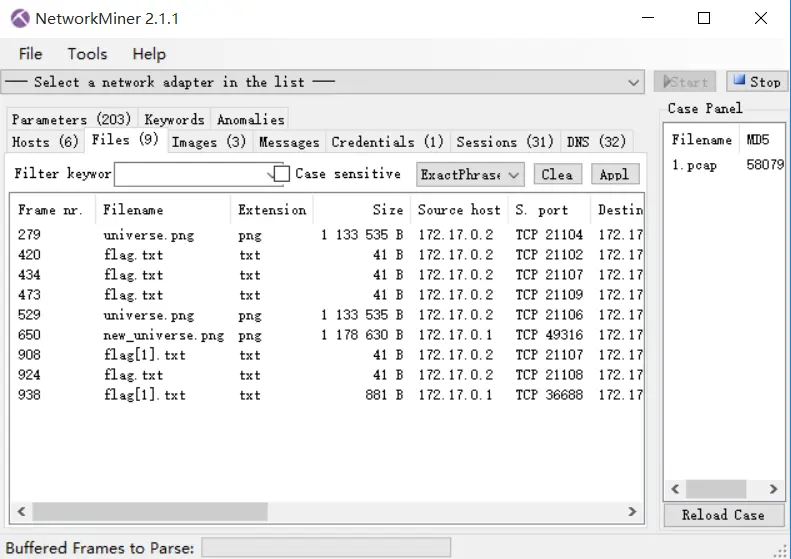This screenshot has width=791, height=559.
Task: Select the flag.txt row at frame 434
Action: point(327,275)
